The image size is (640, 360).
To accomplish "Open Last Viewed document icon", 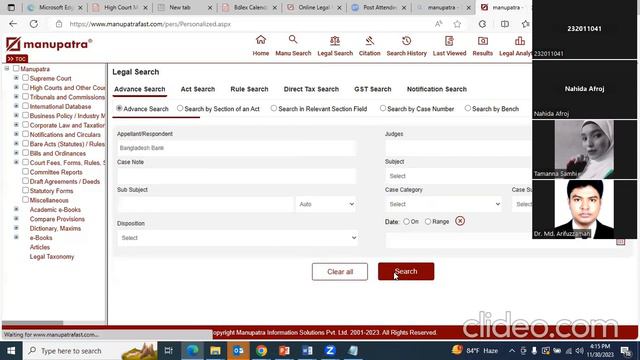I will click(x=449, y=40).
